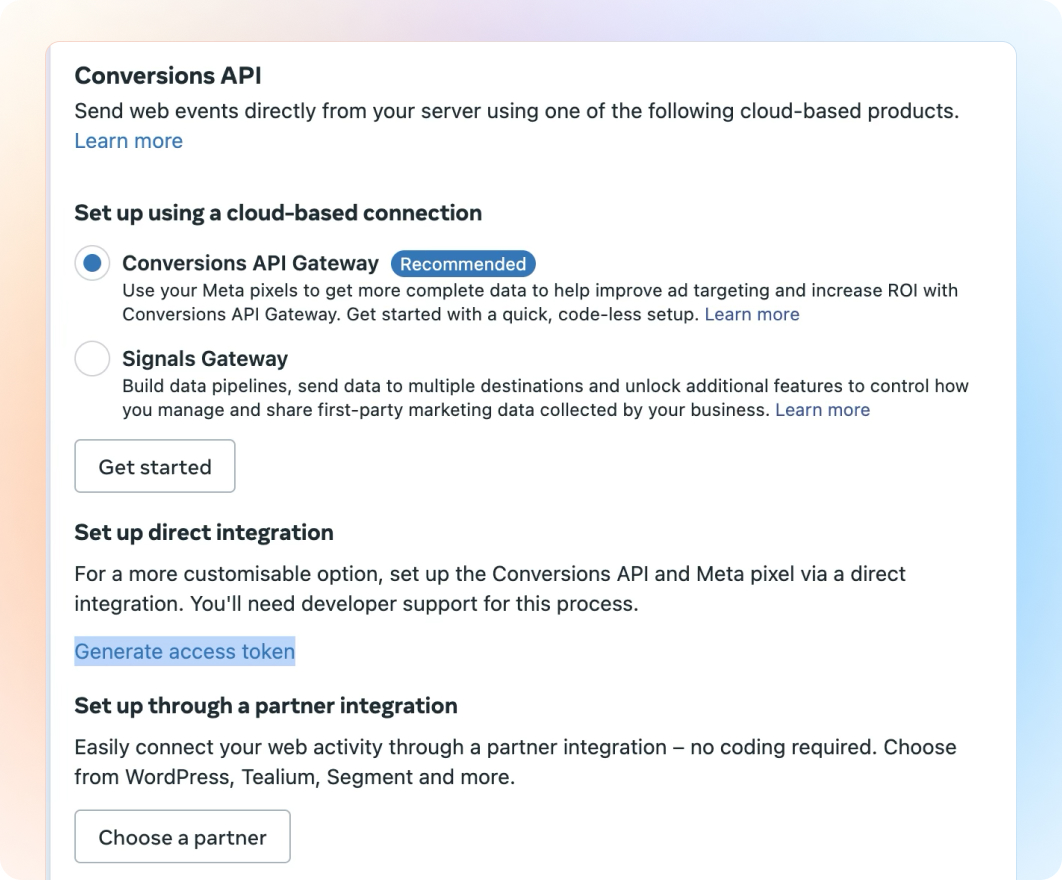Click the Recommended badge
The height and width of the screenshot is (880, 1062).
click(x=463, y=264)
